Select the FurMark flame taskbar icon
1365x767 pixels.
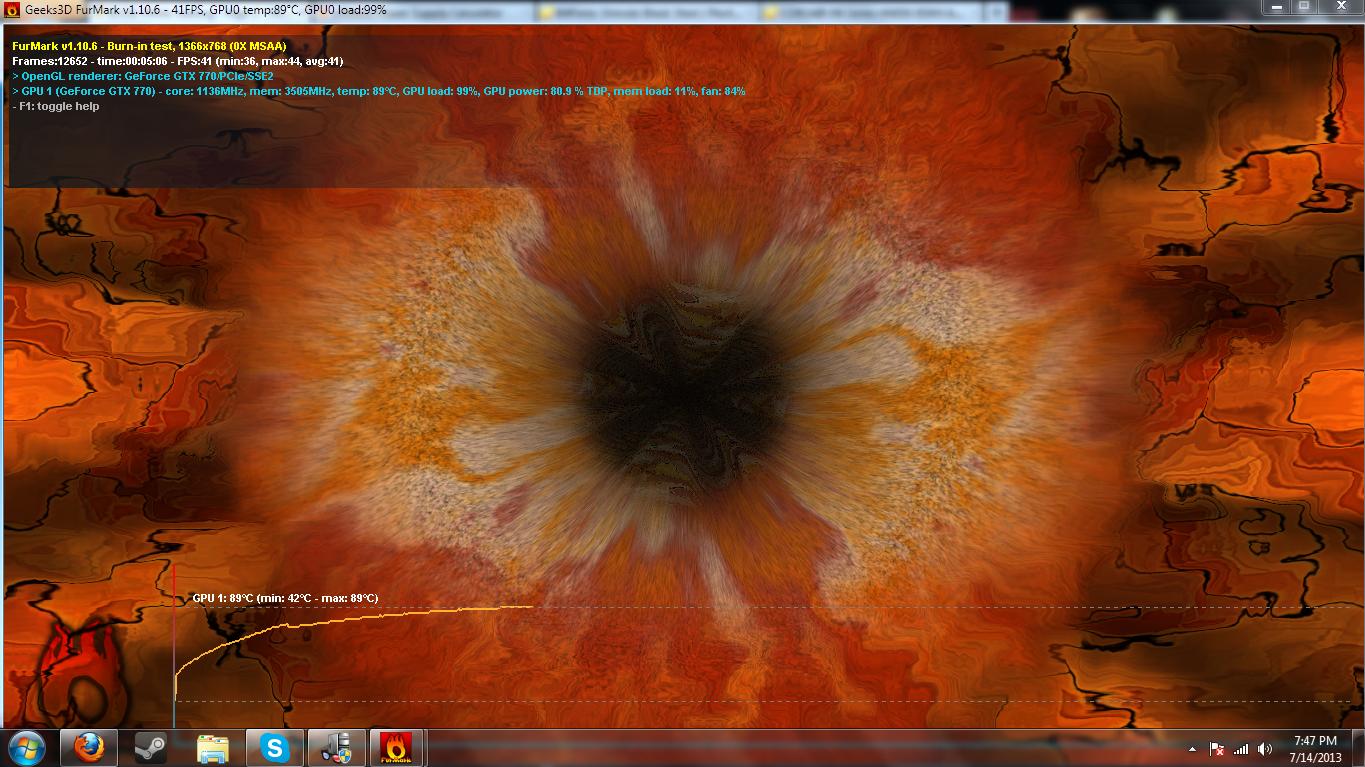click(397, 748)
